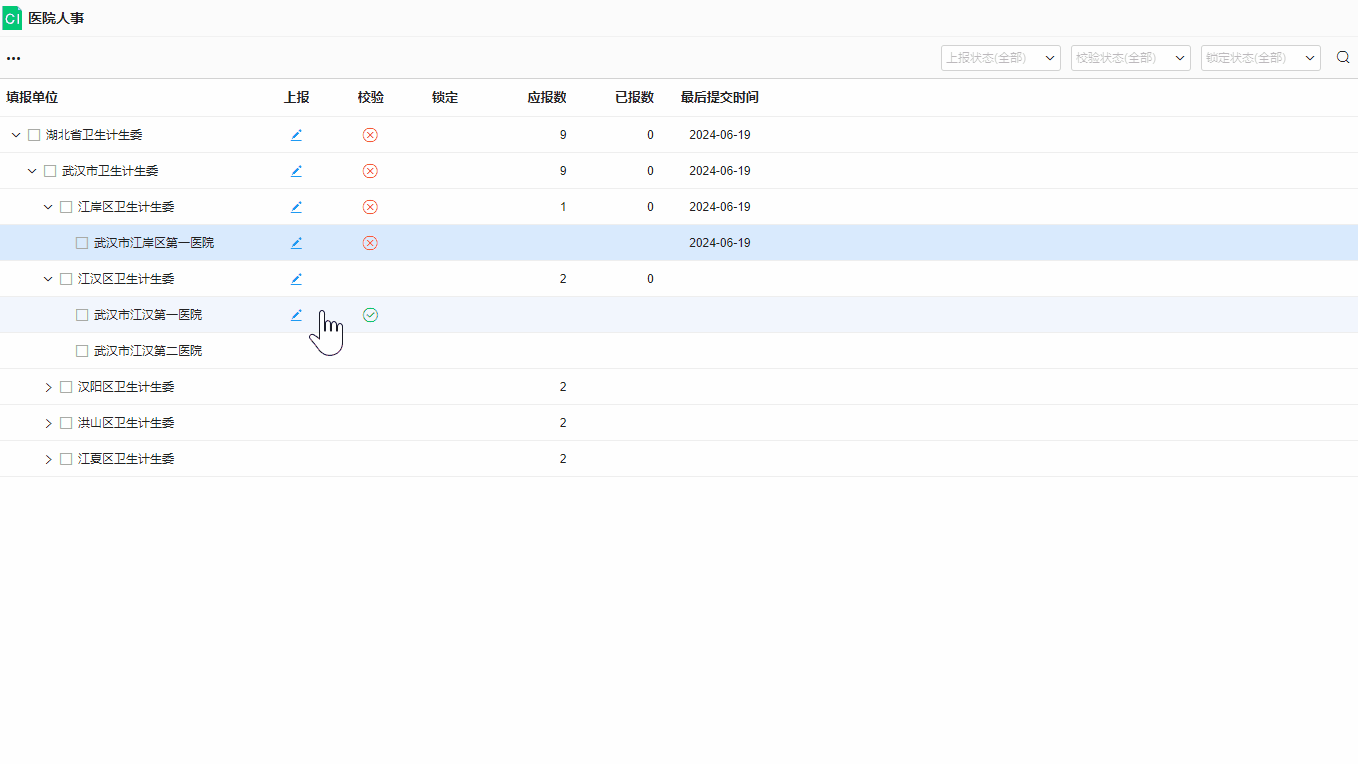Click the green app logo icon
1358x764 pixels.
pos(12,18)
